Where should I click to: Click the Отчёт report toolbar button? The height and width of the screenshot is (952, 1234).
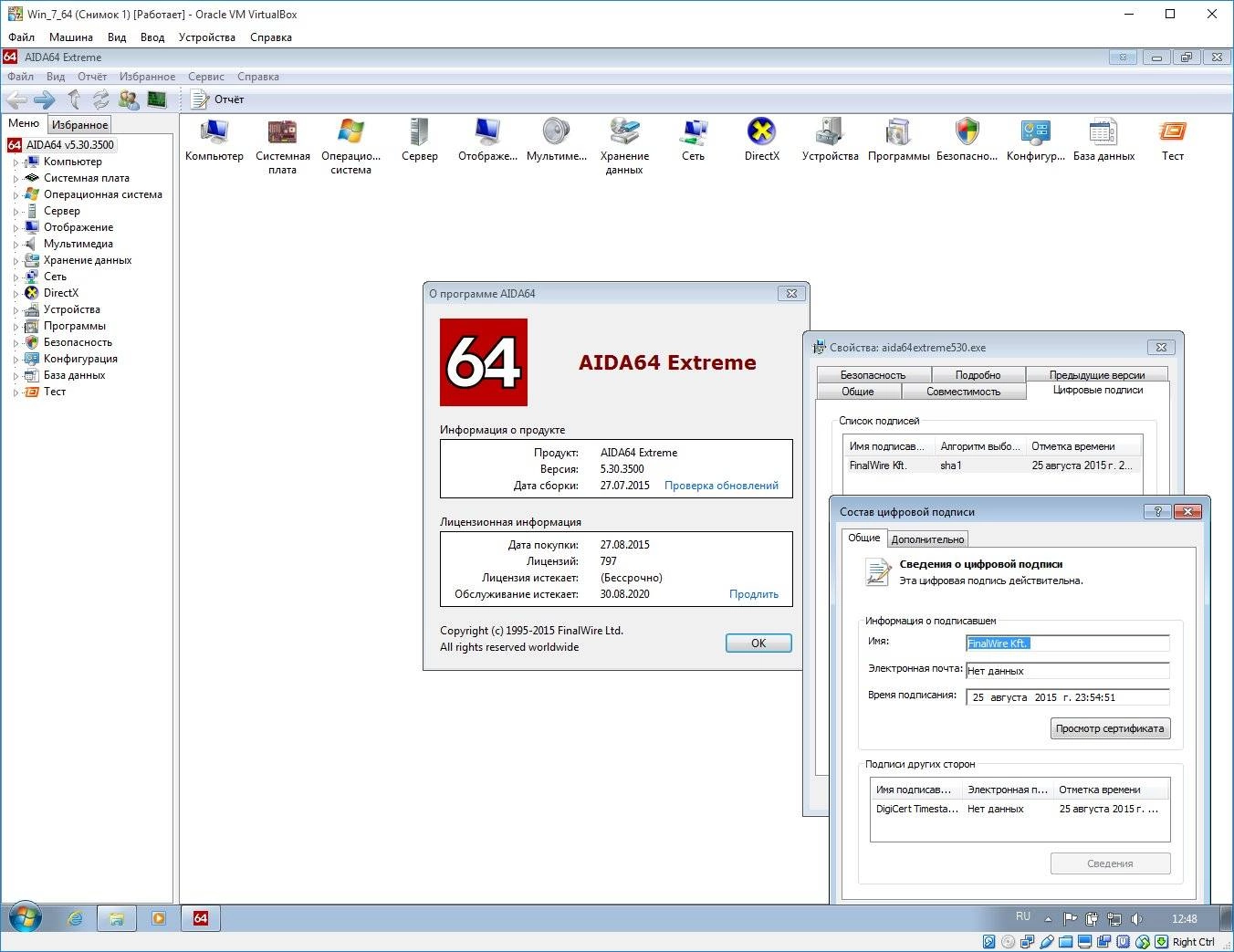coord(218,99)
